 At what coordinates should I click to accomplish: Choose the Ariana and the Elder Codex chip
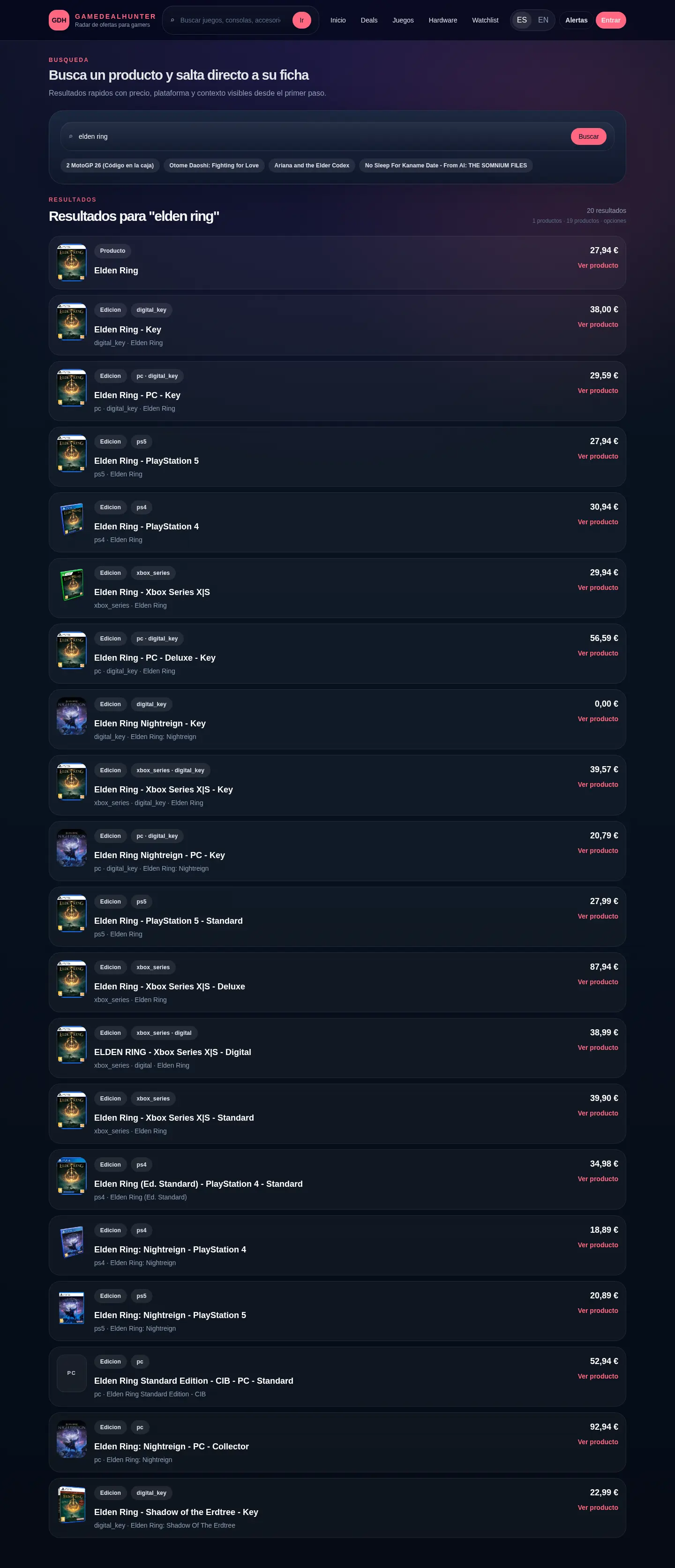(312, 166)
